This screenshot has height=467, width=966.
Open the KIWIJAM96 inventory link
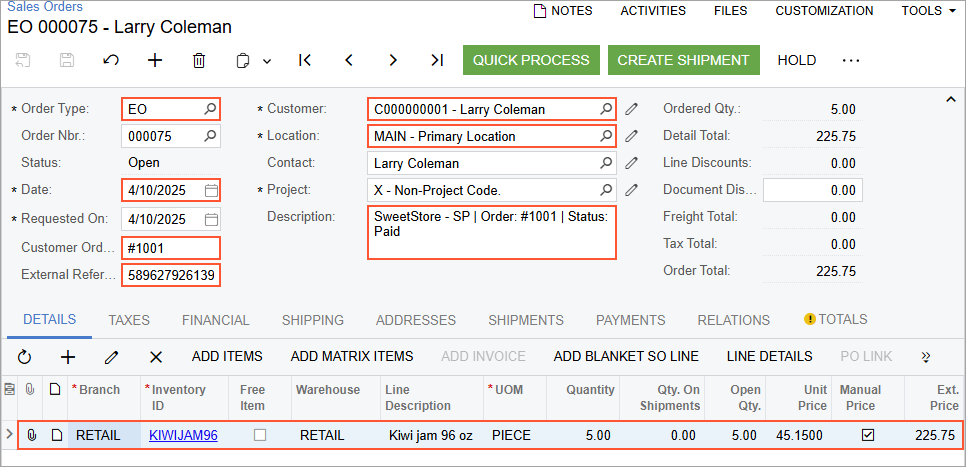click(x=183, y=435)
